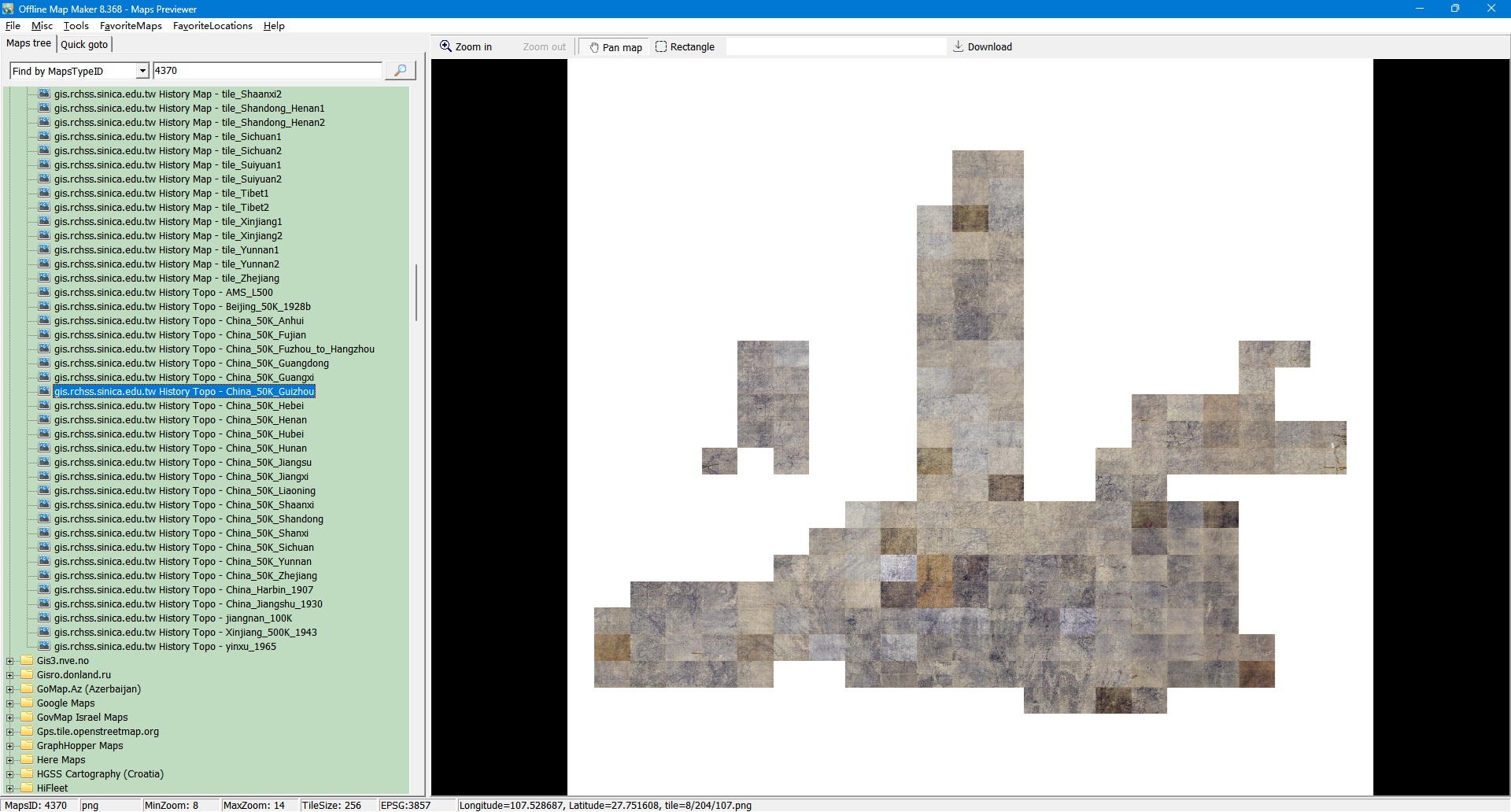Select China_50K_Sichuan history topo map
1511x812 pixels.
point(183,548)
